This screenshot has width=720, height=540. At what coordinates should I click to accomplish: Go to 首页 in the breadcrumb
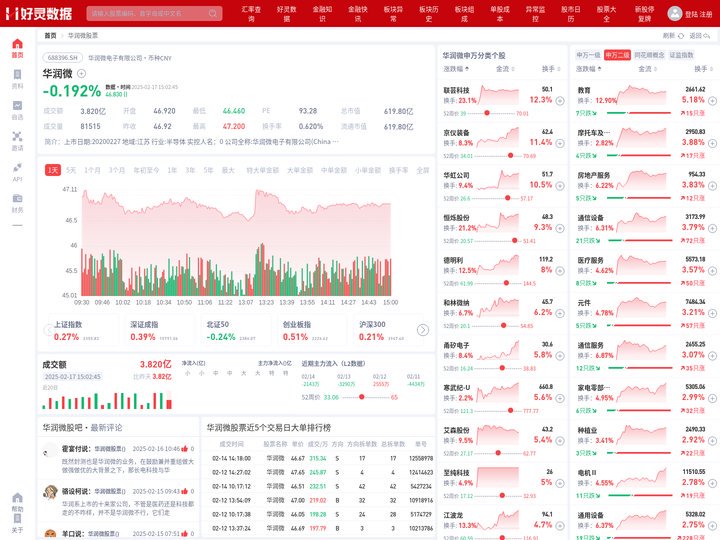(50, 35)
